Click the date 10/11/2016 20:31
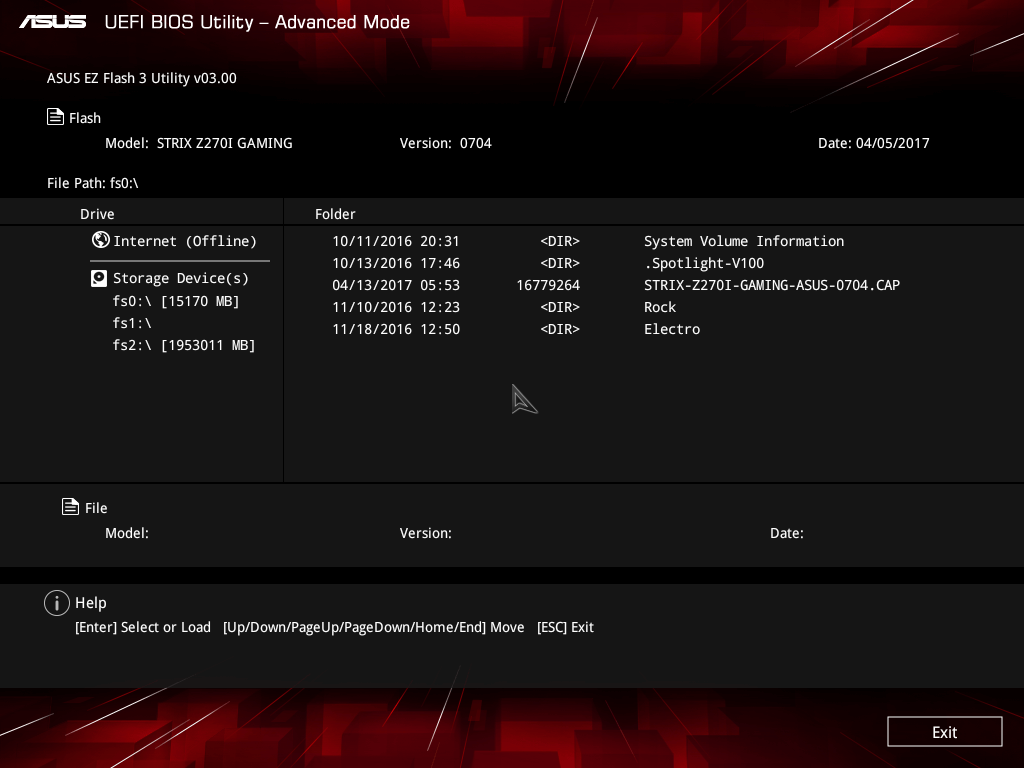This screenshot has height=768, width=1024. (396, 241)
